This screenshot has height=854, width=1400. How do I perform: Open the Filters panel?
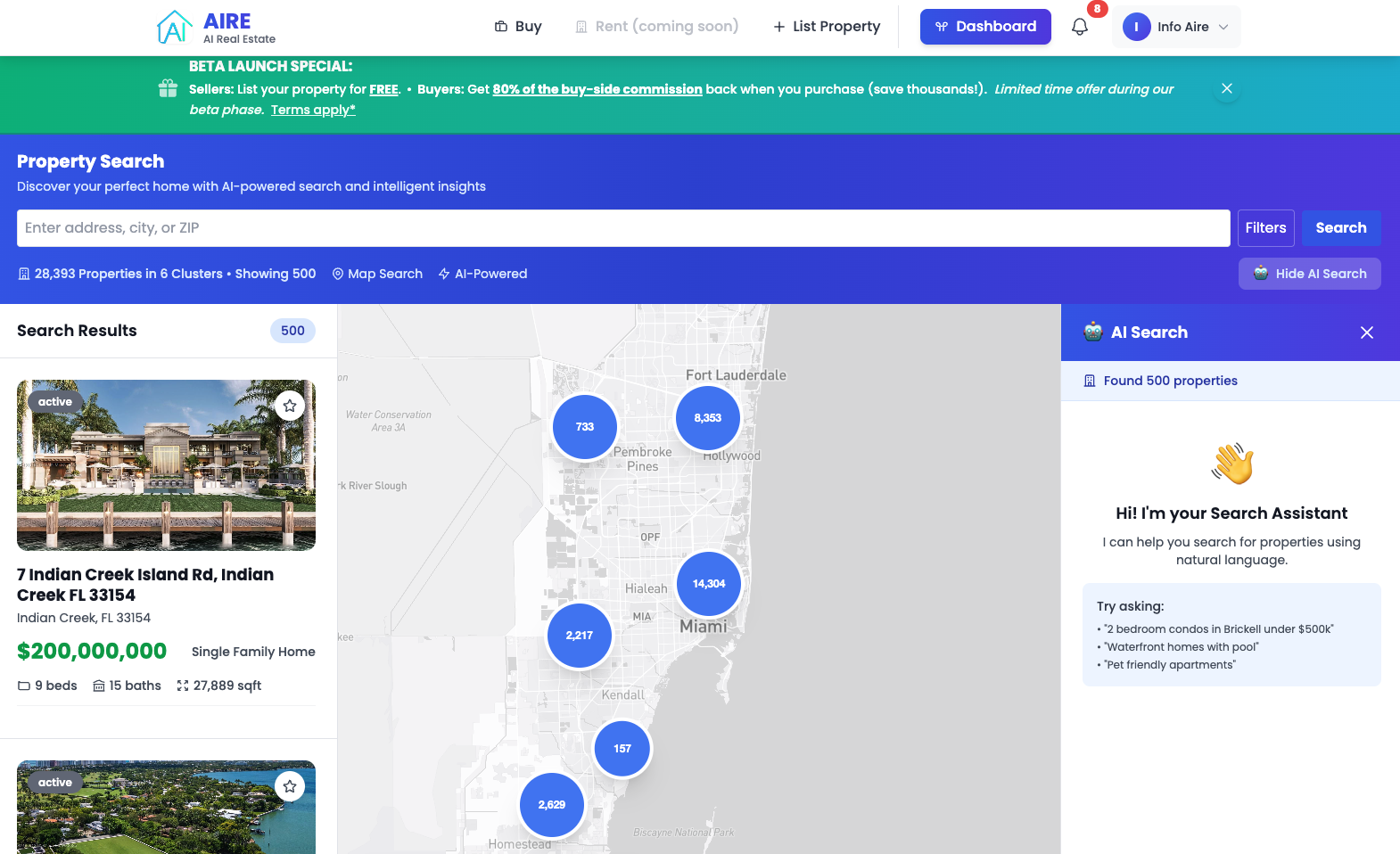tap(1265, 228)
